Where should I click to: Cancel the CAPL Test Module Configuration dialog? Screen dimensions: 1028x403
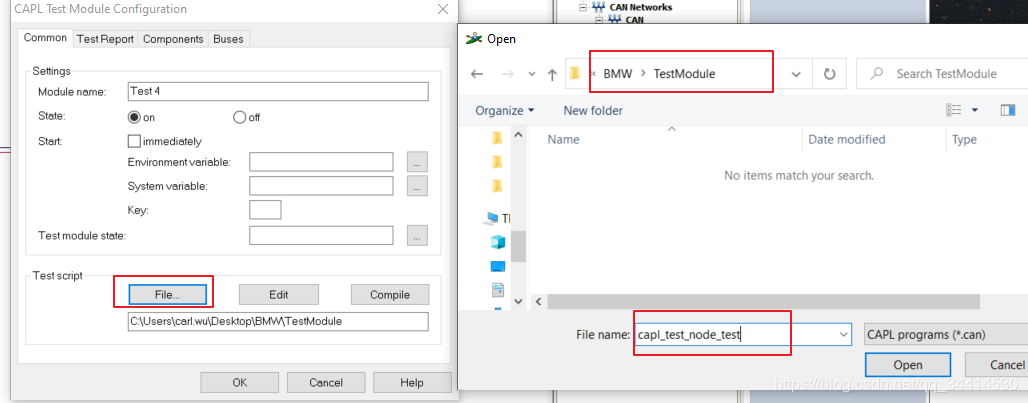326,382
